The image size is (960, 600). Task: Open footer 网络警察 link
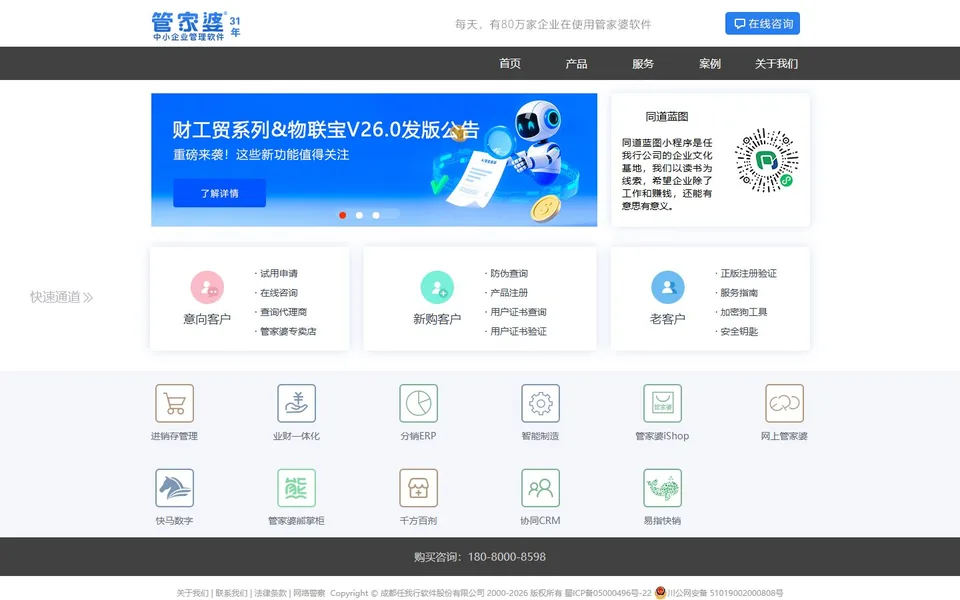coord(309,593)
